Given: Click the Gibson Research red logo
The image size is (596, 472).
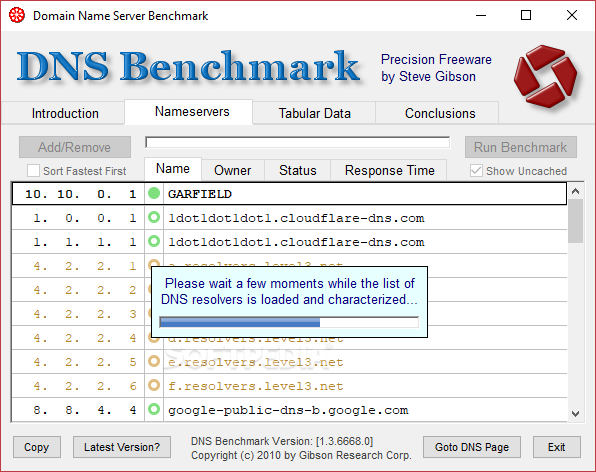Looking at the screenshot, I should [545, 76].
